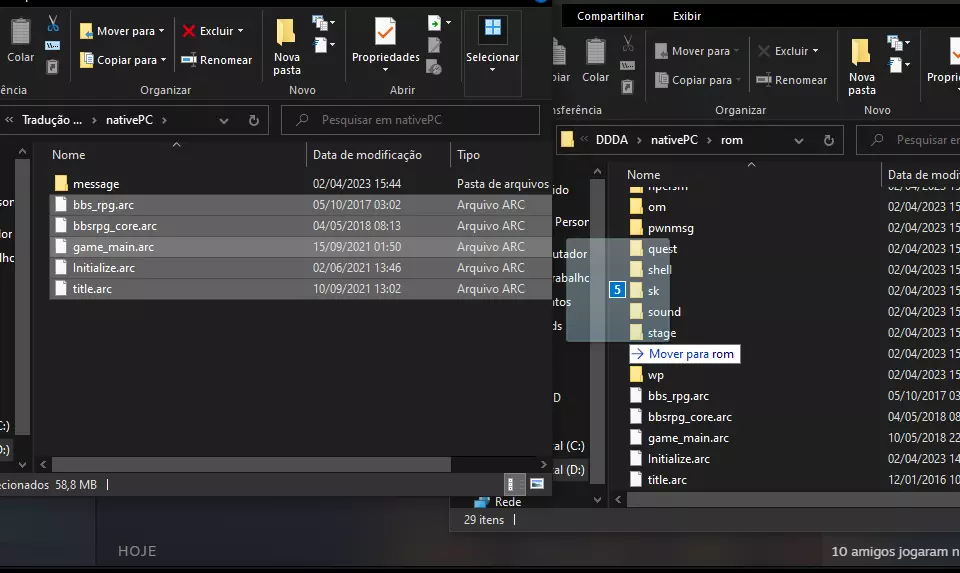Screen dimensions: 960x573
Task: Refresh the rom window address bar
Action: 828,141
